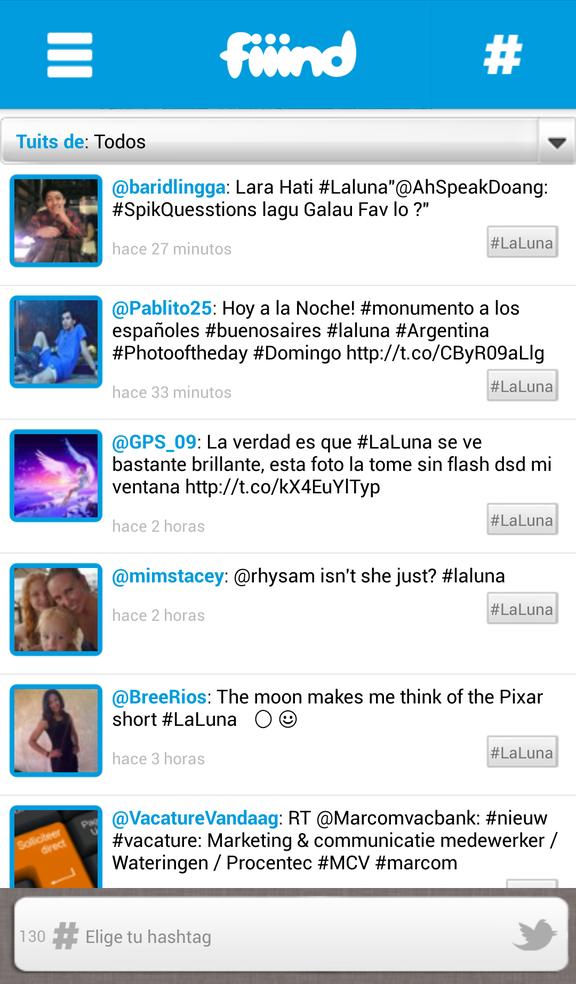Tap the fiiind logo
The image size is (576, 984).
[x=288, y=55]
